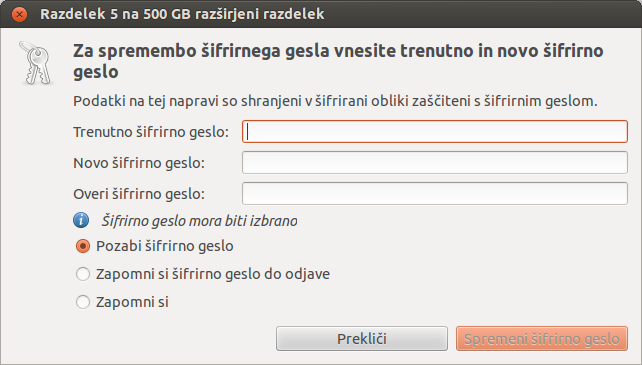Viewport: 642px width, 365px height.
Task: Click the blue information icon
Action: click(x=81, y=220)
